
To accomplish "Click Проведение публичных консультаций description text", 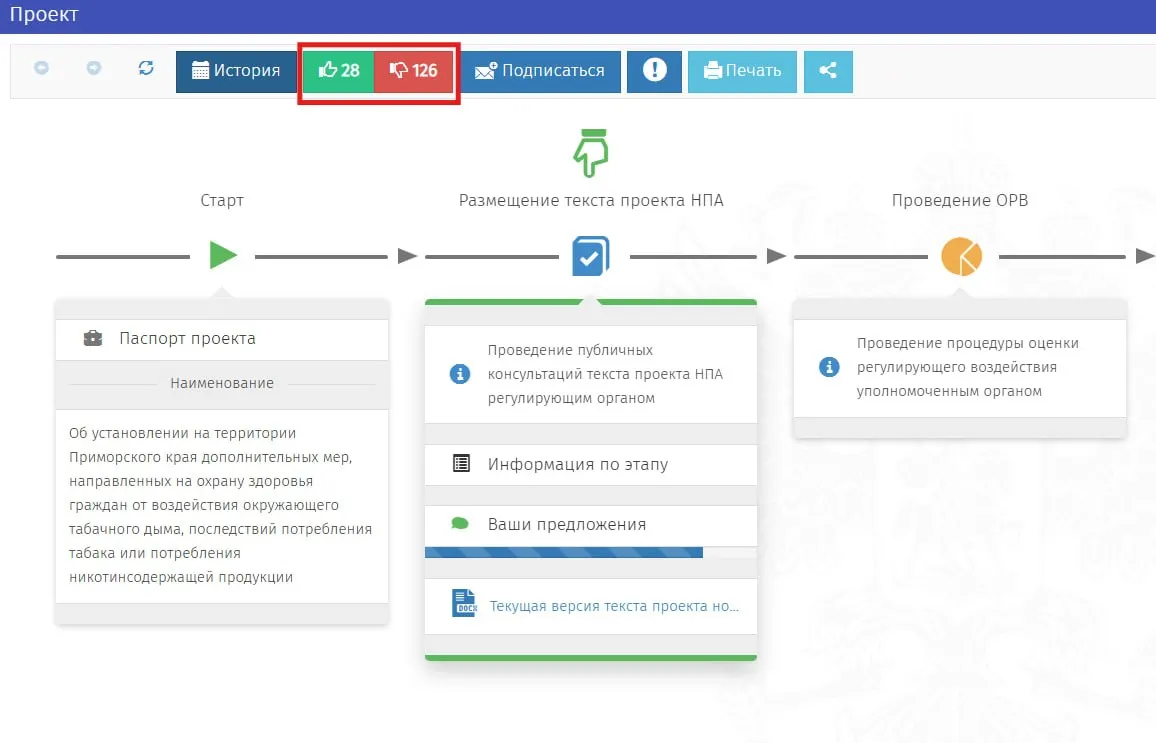I will coord(605,374).
